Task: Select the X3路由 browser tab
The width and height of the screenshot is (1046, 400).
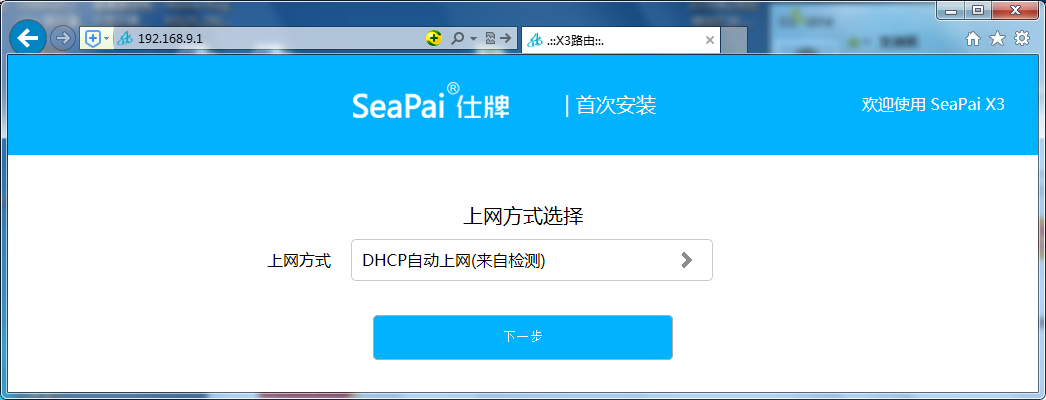Action: [x=620, y=40]
